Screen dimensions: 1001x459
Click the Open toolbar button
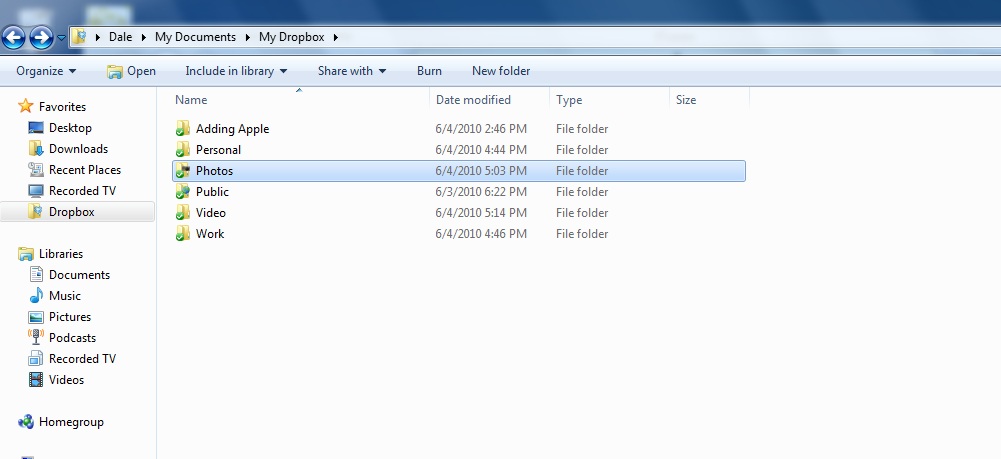tap(131, 71)
